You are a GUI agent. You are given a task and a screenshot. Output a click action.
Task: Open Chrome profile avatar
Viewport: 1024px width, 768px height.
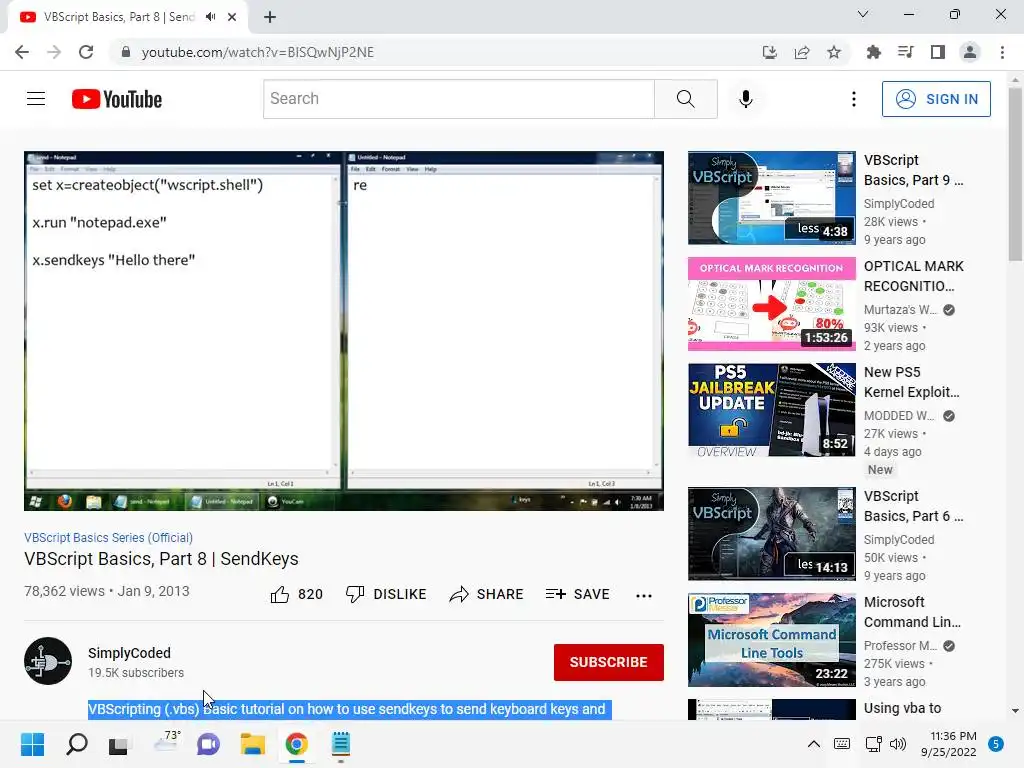point(970,52)
